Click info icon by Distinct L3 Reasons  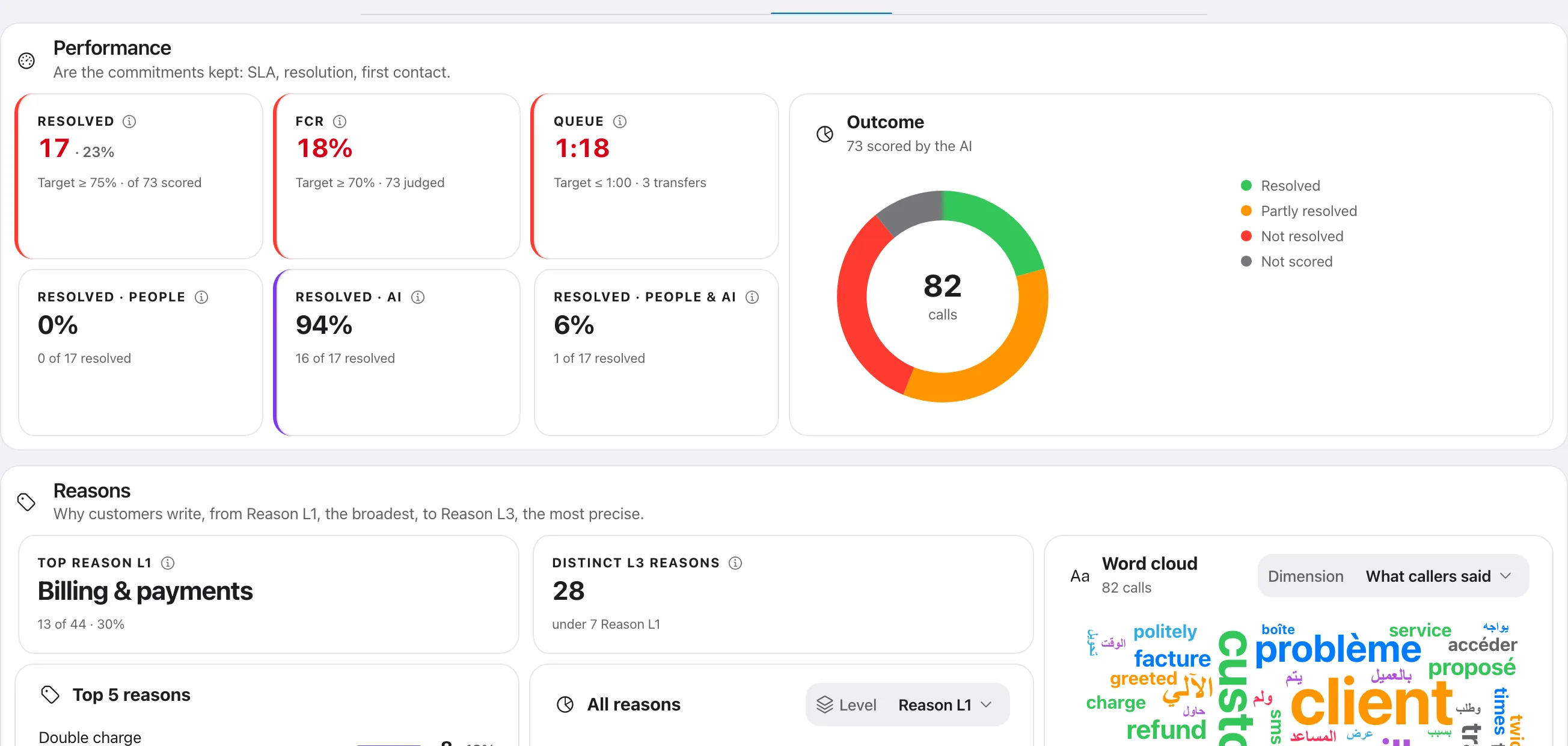point(735,563)
